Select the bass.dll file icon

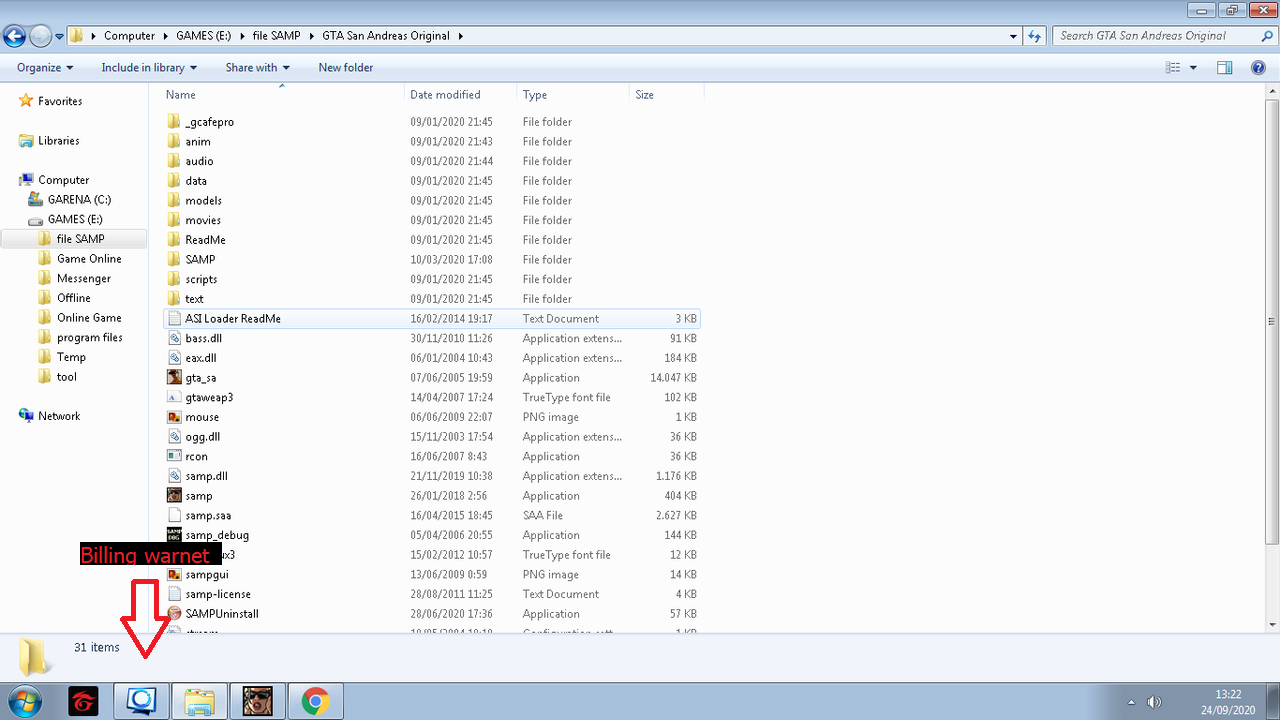[x=175, y=339]
